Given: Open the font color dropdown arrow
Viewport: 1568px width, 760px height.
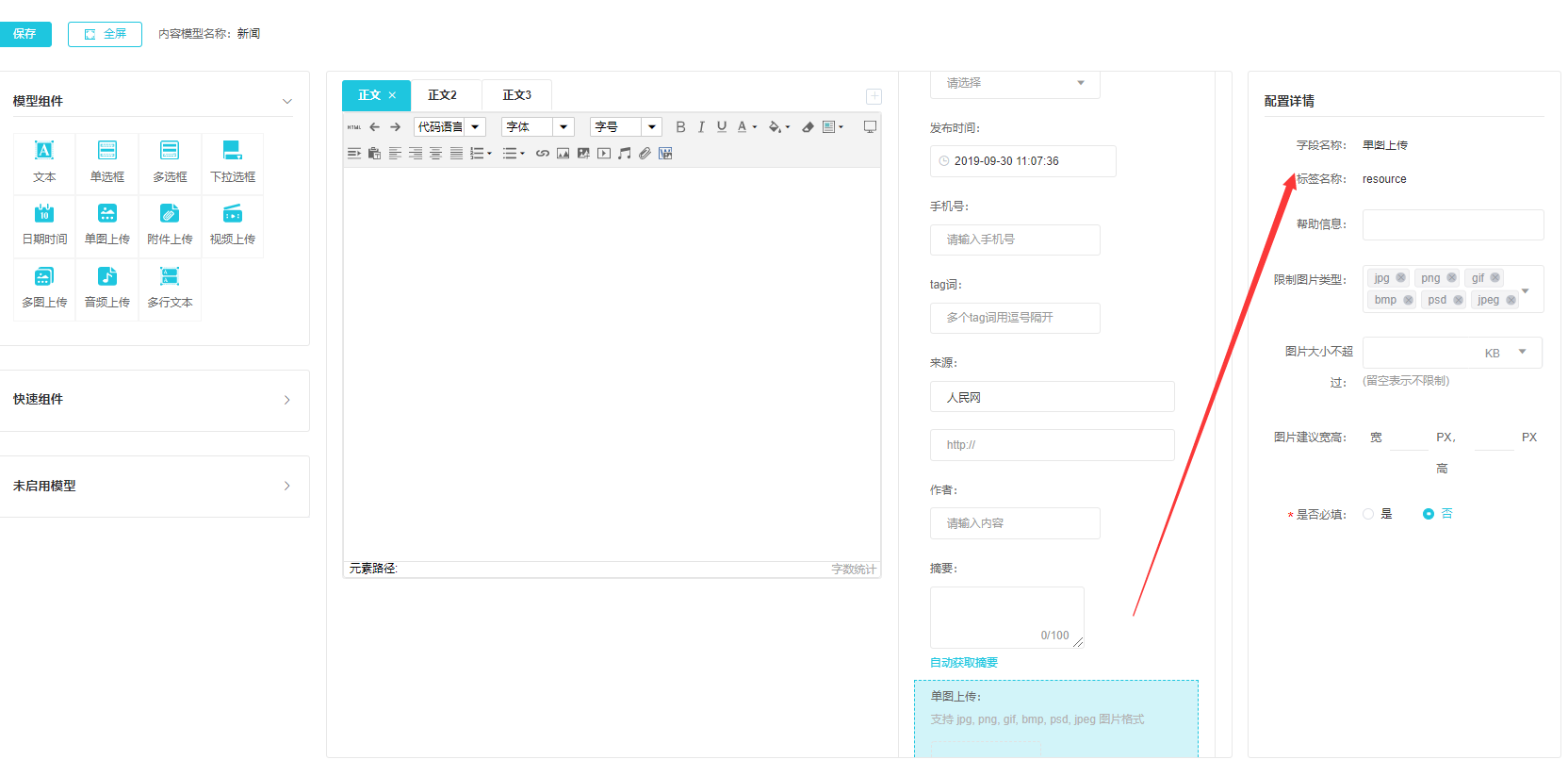Looking at the screenshot, I should point(755,127).
